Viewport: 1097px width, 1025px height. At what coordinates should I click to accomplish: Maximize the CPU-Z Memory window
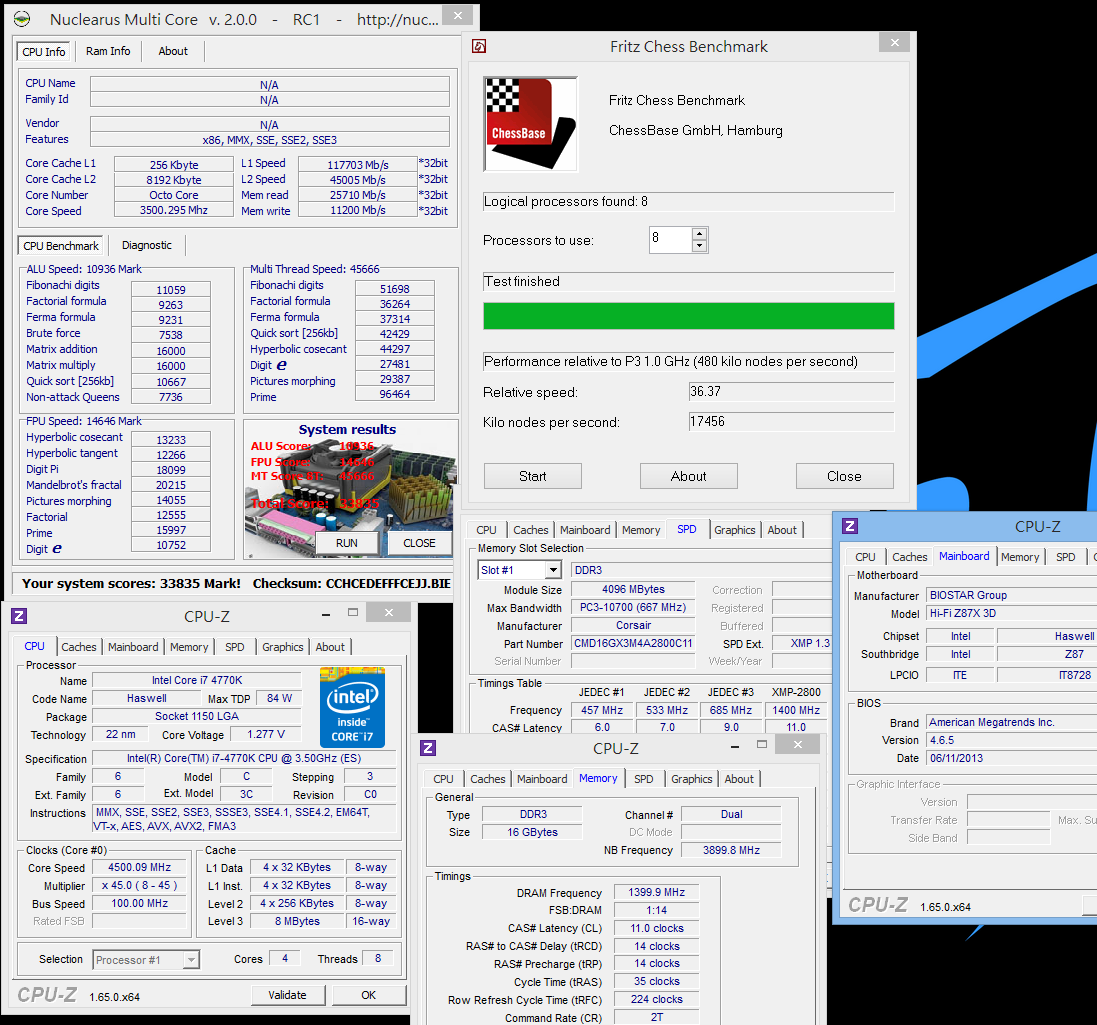762,744
